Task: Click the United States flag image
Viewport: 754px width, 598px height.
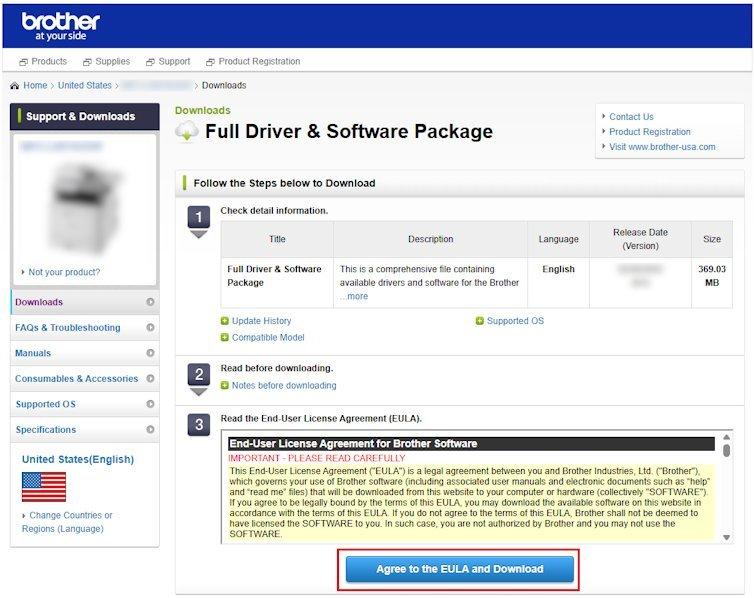Action: [44, 486]
